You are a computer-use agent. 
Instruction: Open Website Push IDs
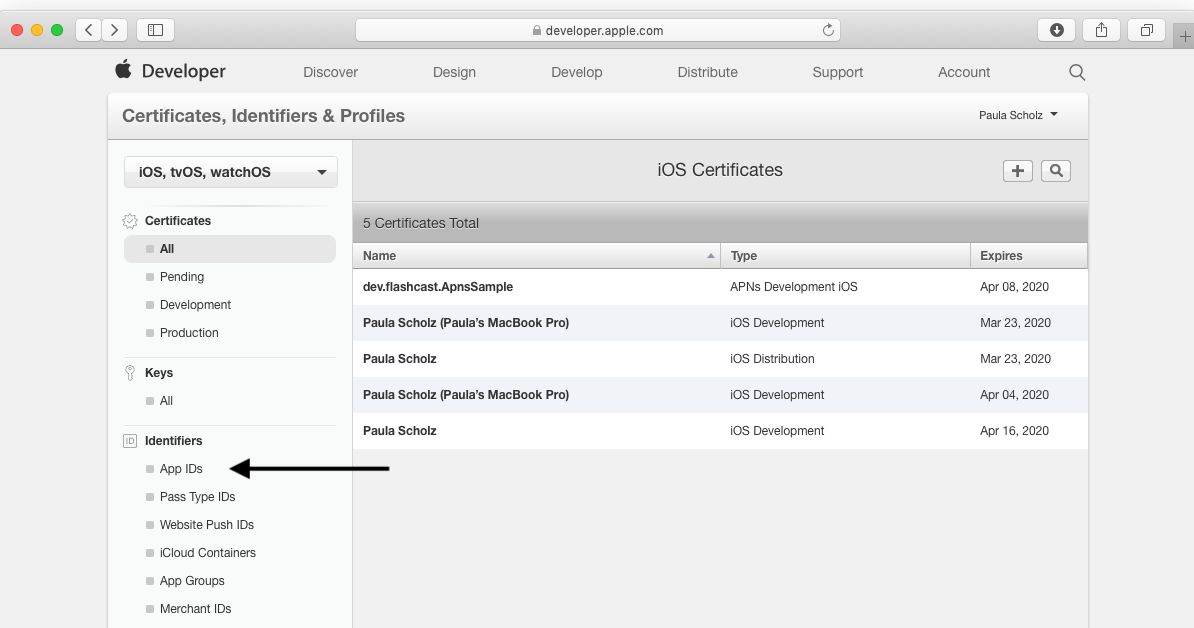point(206,525)
